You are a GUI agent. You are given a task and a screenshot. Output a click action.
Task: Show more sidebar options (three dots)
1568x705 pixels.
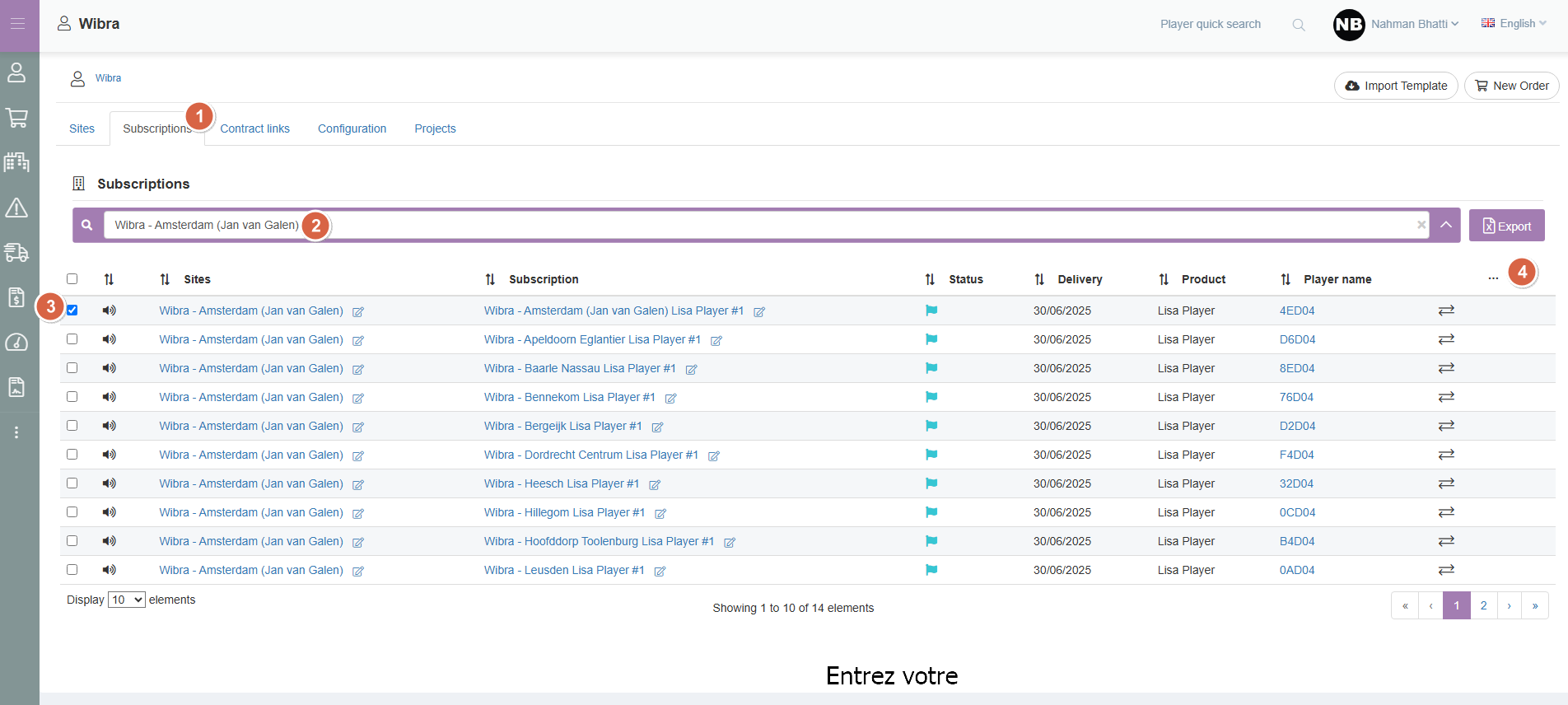click(16, 432)
